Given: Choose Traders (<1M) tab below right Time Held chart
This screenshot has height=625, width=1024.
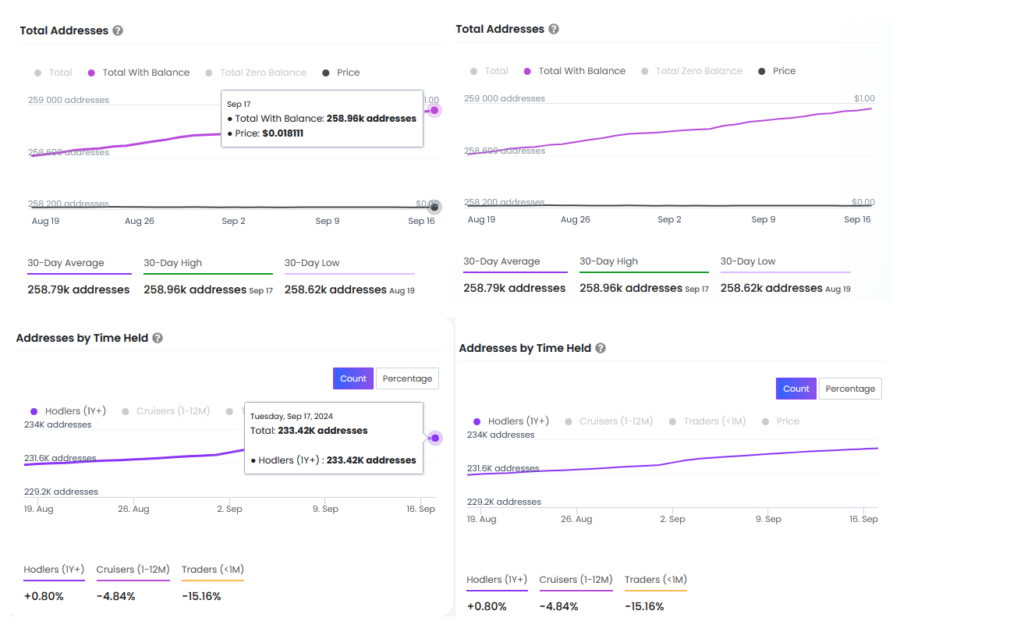Looking at the screenshot, I should tap(656, 581).
